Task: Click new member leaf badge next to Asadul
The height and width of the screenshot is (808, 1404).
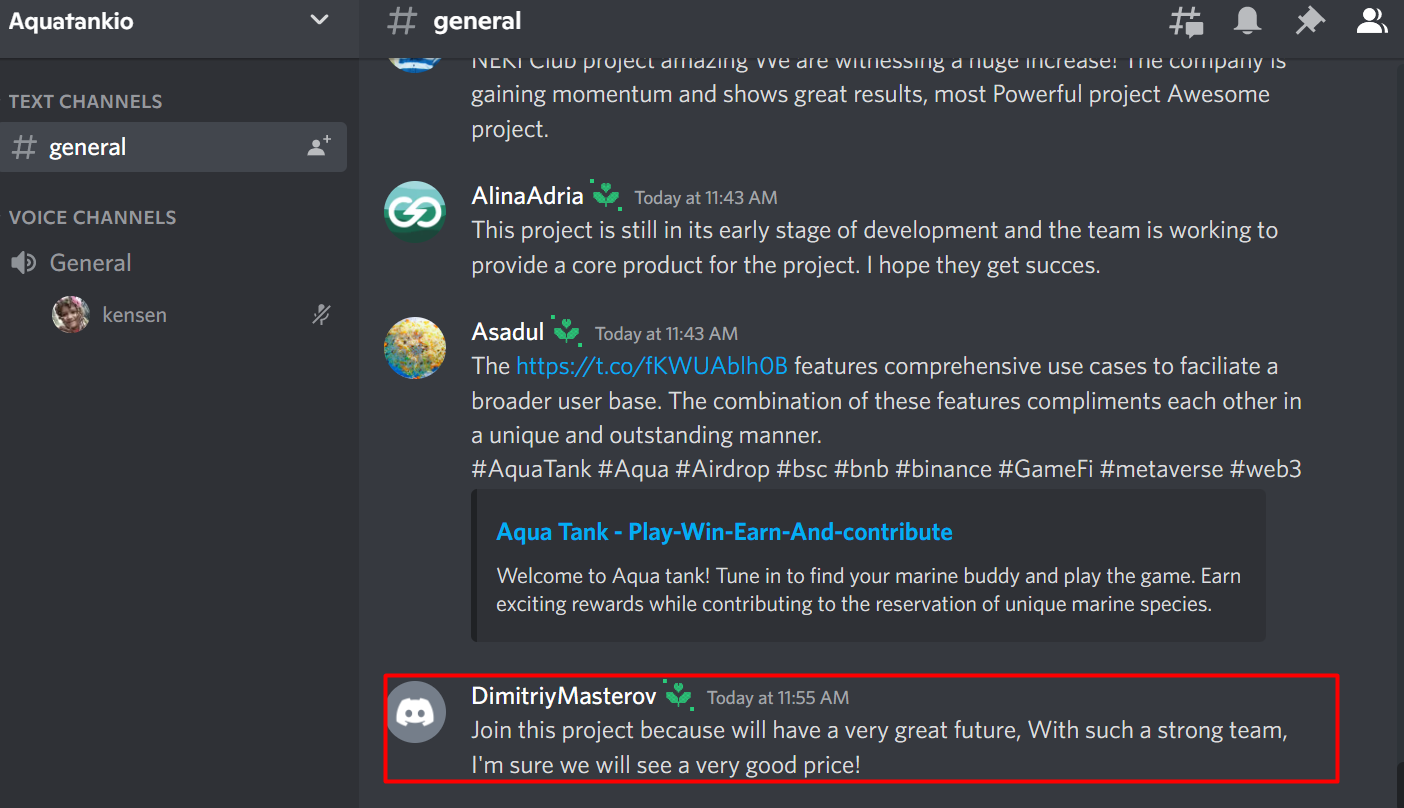Action: (567, 330)
